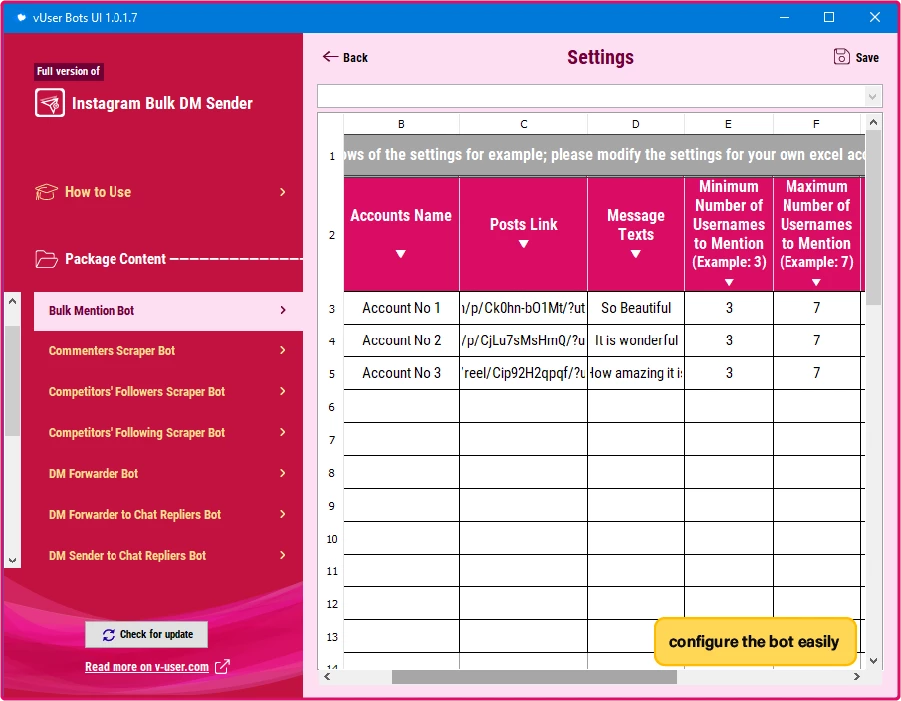Open the Minimum Number of Usernames filter arrow
Viewport: 901px width, 701px height.
coord(729,282)
